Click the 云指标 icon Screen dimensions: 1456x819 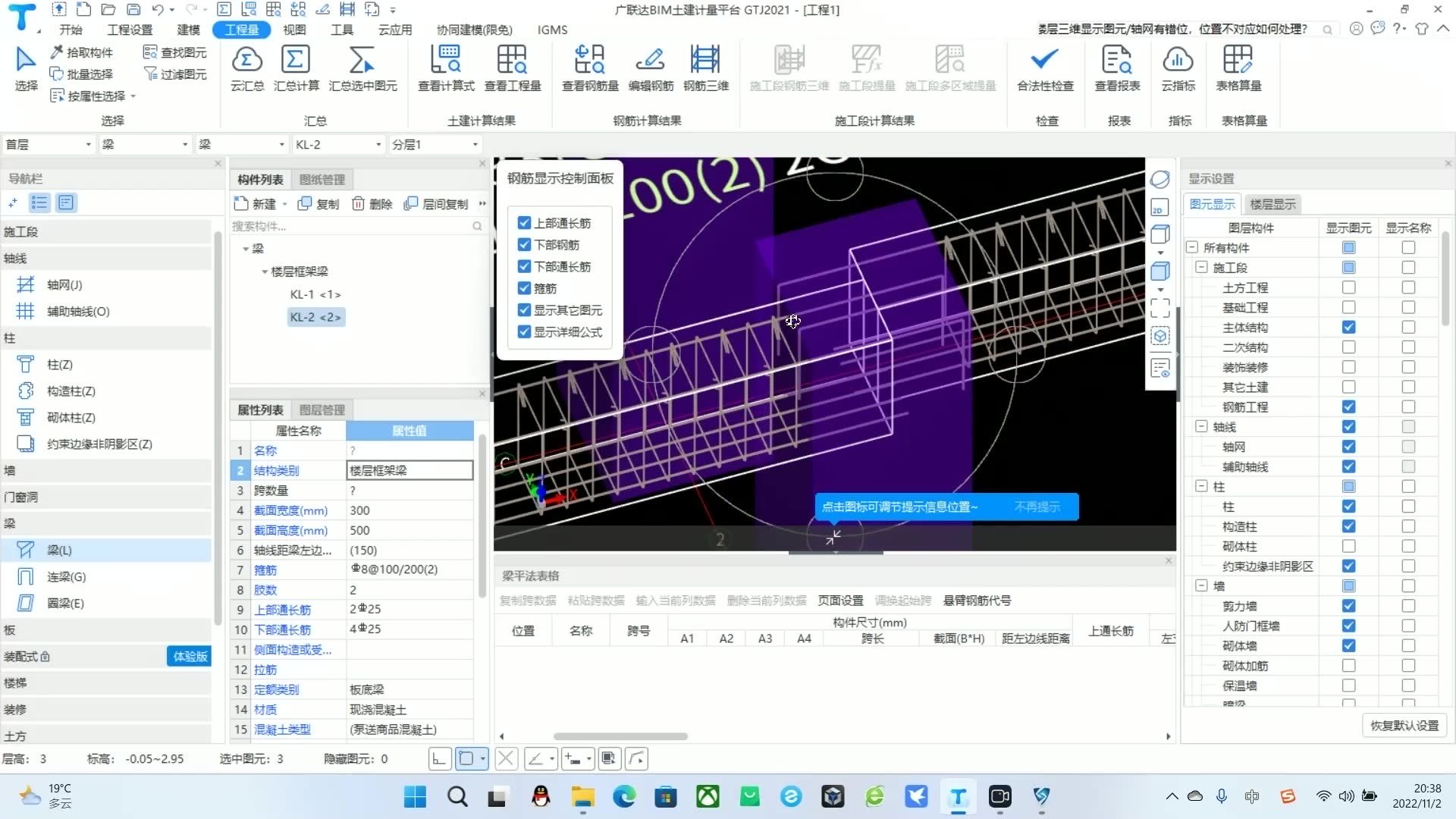1178,60
